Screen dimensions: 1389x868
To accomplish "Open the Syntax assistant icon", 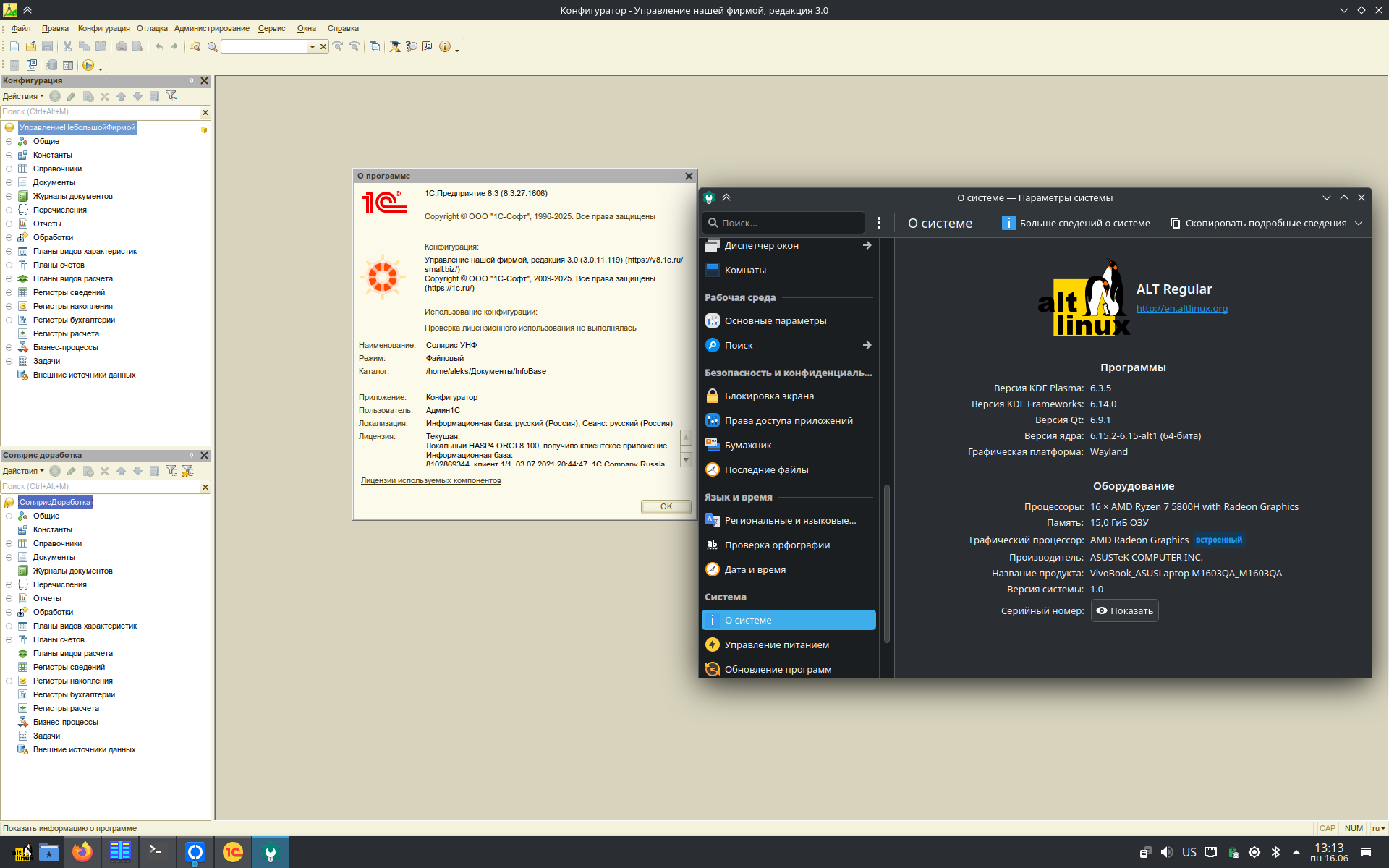I will (395, 46).
